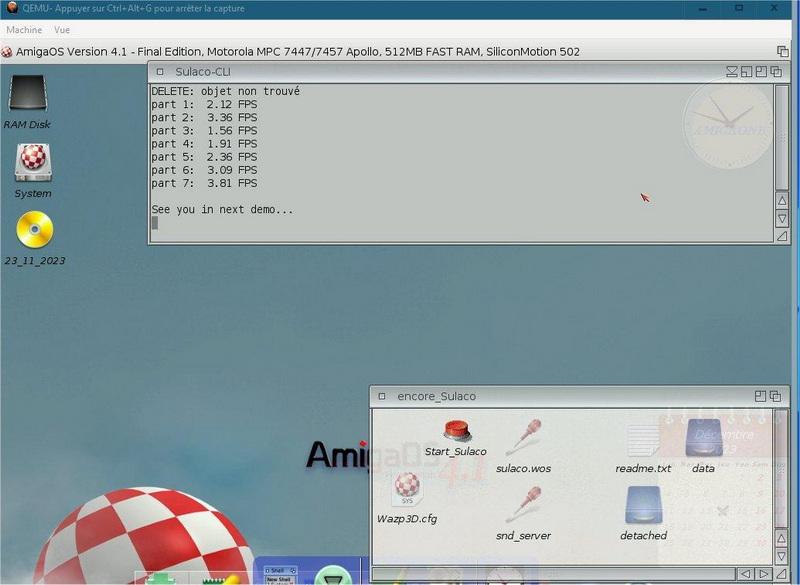Click the 'See you in next demo...' line
The image size is (800, 585).
click(x=222, y=210)
